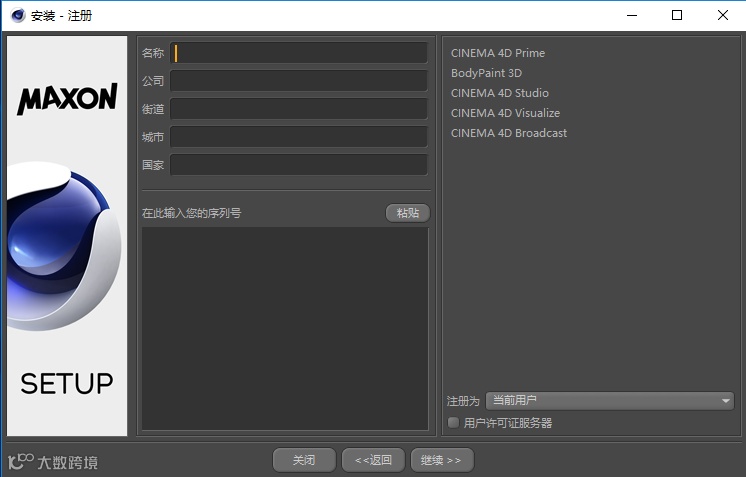
Task: Click the Cinema 4D title bar icon
Action: [x=18, y=15]
